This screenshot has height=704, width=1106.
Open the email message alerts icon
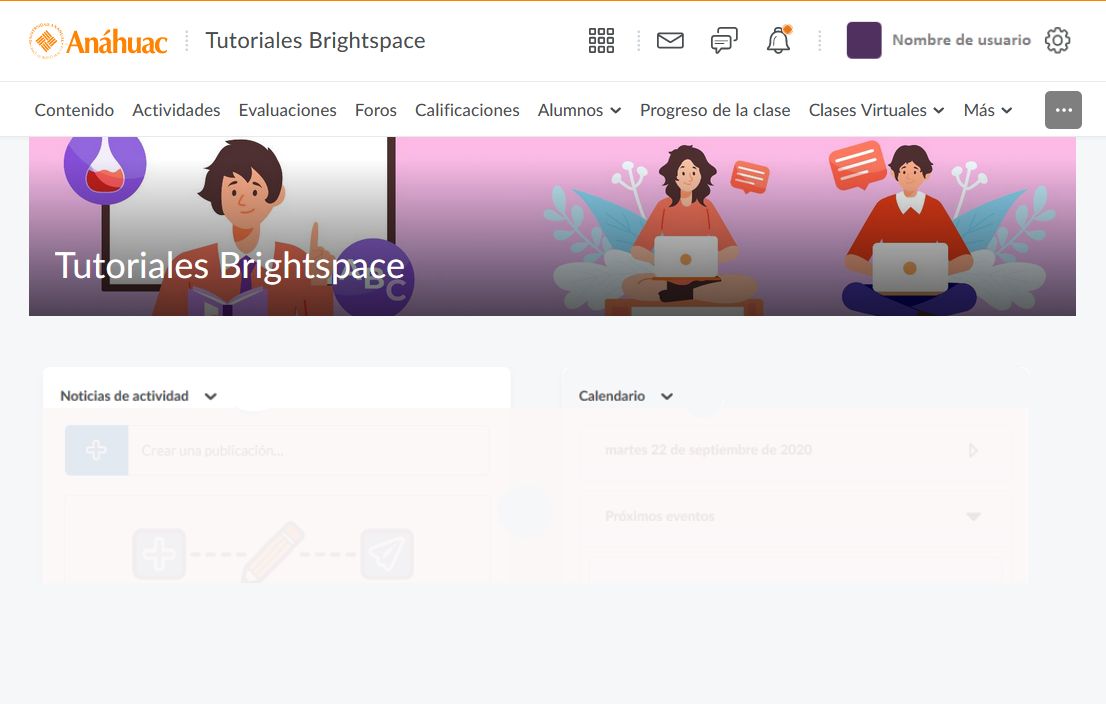click(670, 40)
